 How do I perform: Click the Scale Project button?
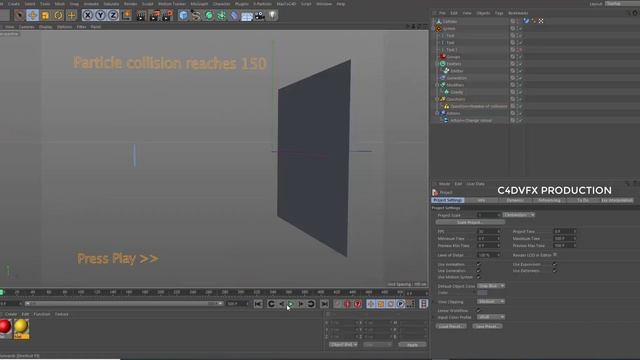click(x=470, y=222)
